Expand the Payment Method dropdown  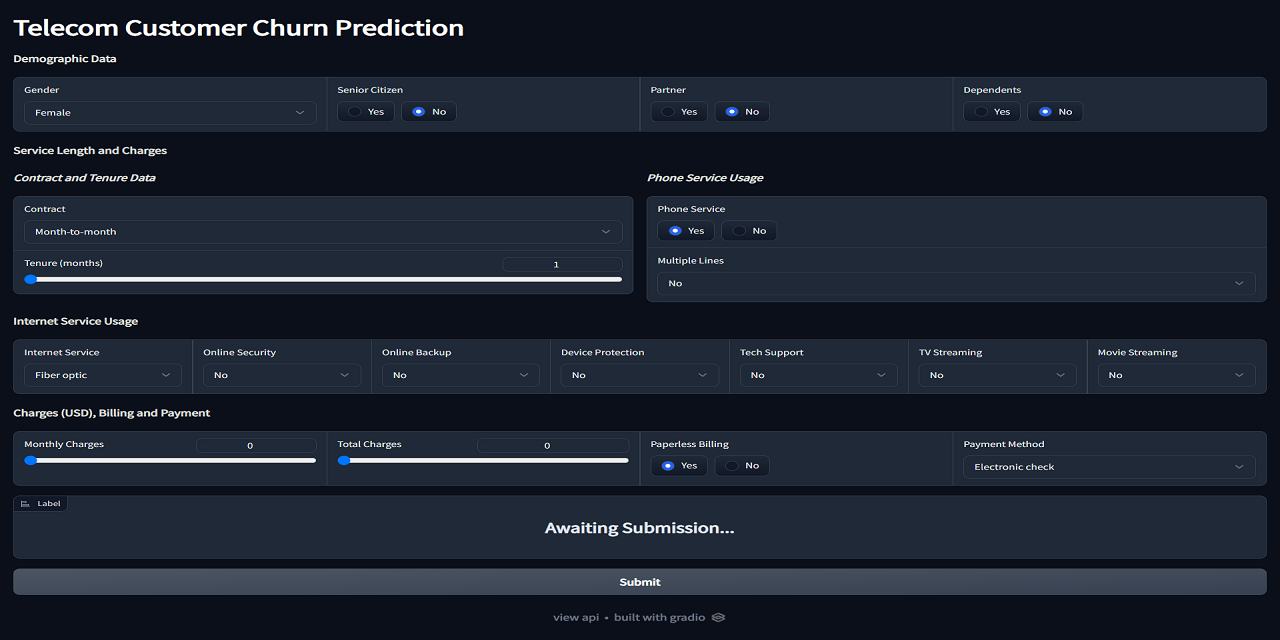tap(1108, 466)
